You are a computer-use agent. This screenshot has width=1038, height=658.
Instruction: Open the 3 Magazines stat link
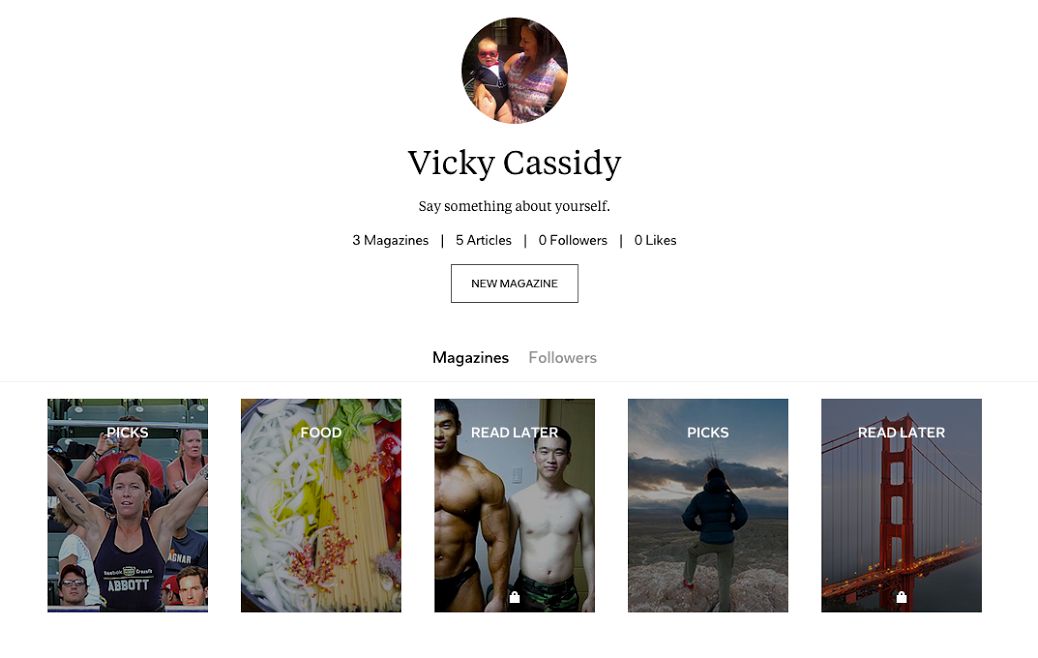click(x=390, y=240)
